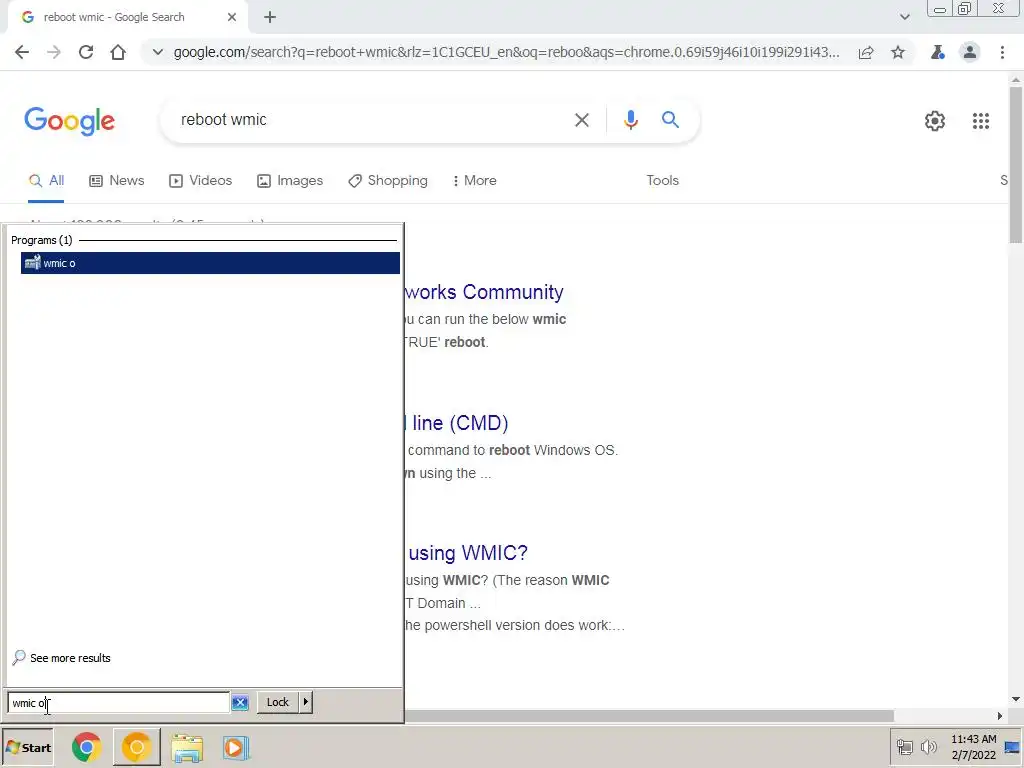1024x768 pixels.
Task: Switch to News results
Action: (117, 181)
